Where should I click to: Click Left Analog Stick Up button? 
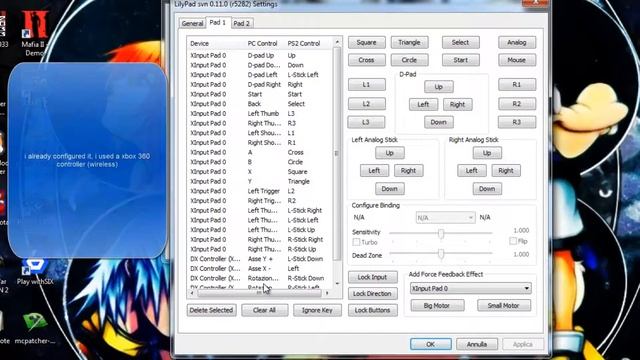[x=390, y=153]
